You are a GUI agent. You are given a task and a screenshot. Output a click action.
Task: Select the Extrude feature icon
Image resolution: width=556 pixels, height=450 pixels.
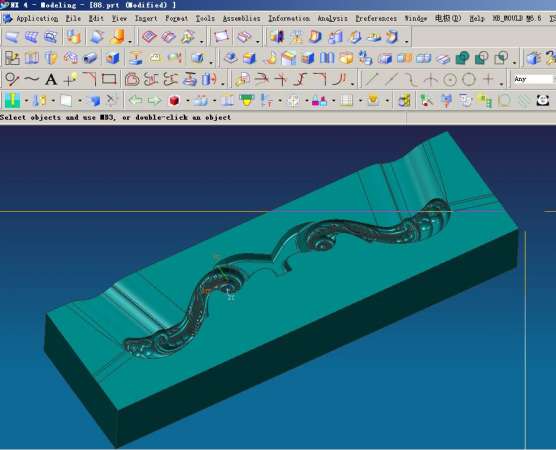tap(31, 58)
